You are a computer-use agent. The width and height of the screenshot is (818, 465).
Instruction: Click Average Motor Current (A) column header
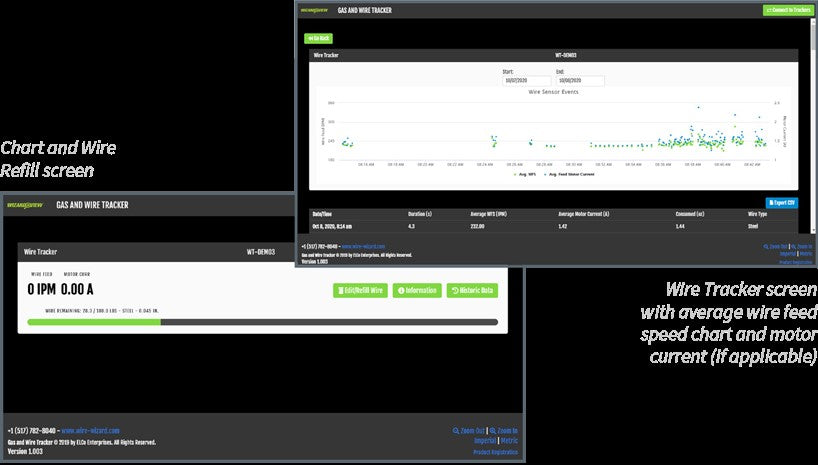[x=583, y=214]
